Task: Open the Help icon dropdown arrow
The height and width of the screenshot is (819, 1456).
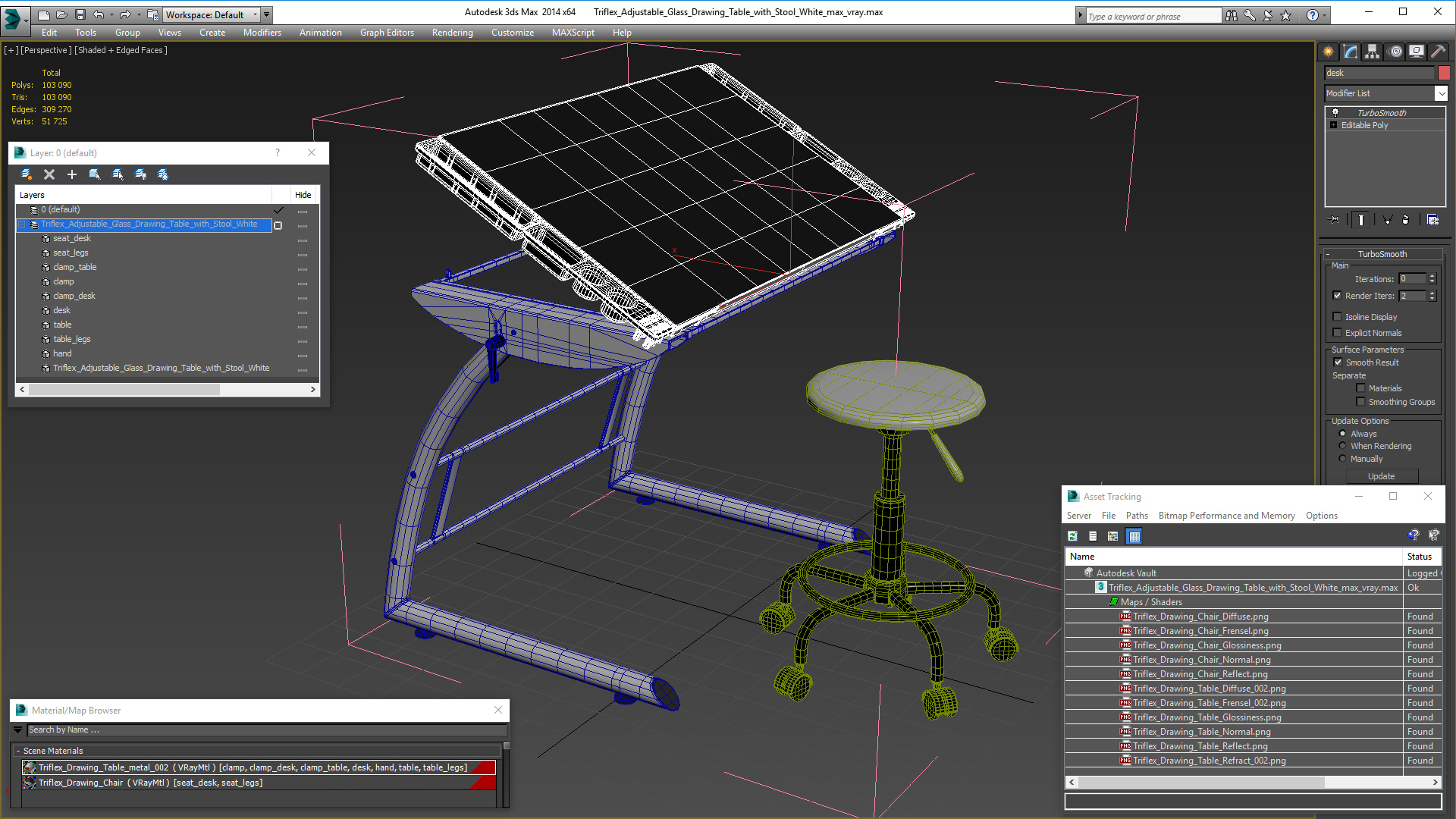Action: pyautogui.click(x=1325, y=15)
